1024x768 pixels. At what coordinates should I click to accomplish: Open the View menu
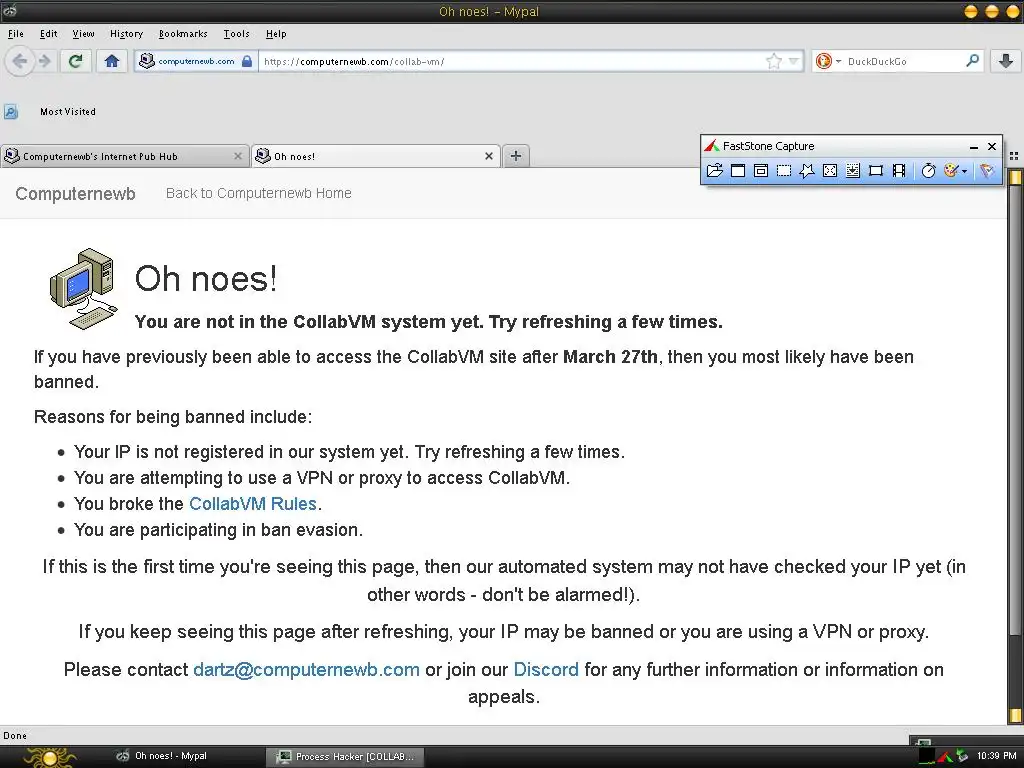[83, 34]
